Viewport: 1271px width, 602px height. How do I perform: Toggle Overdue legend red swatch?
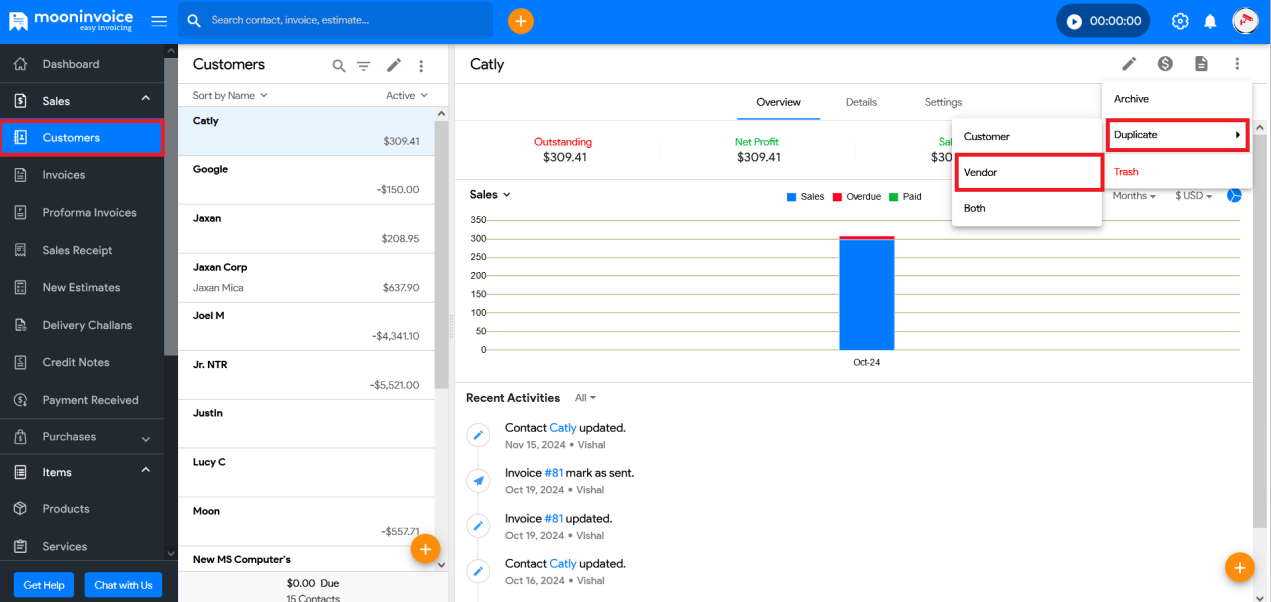pyautogui.click(x=837, y=197)
